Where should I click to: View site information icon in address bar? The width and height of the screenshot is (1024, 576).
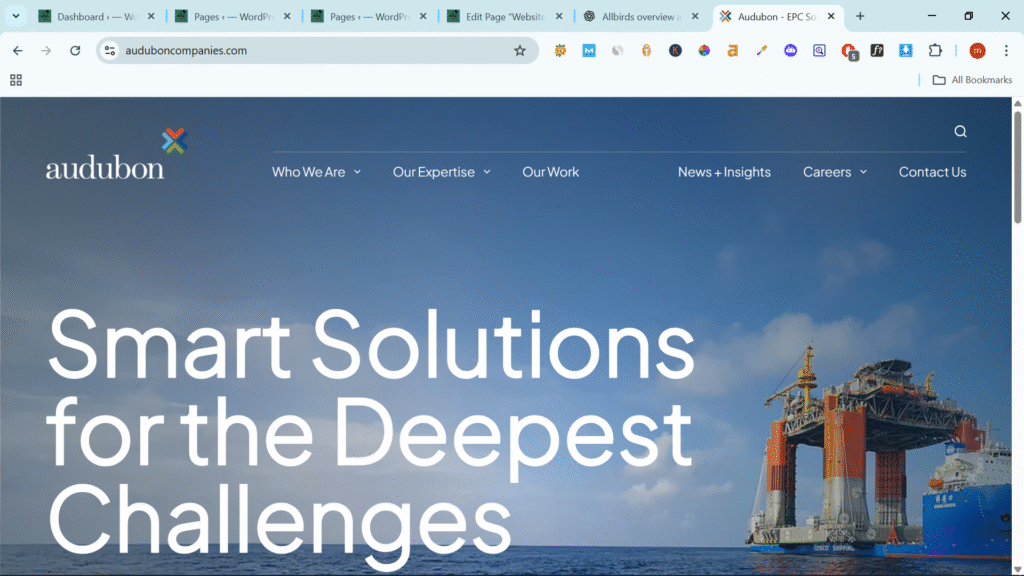pyautogui.click(x=110, y=51)
